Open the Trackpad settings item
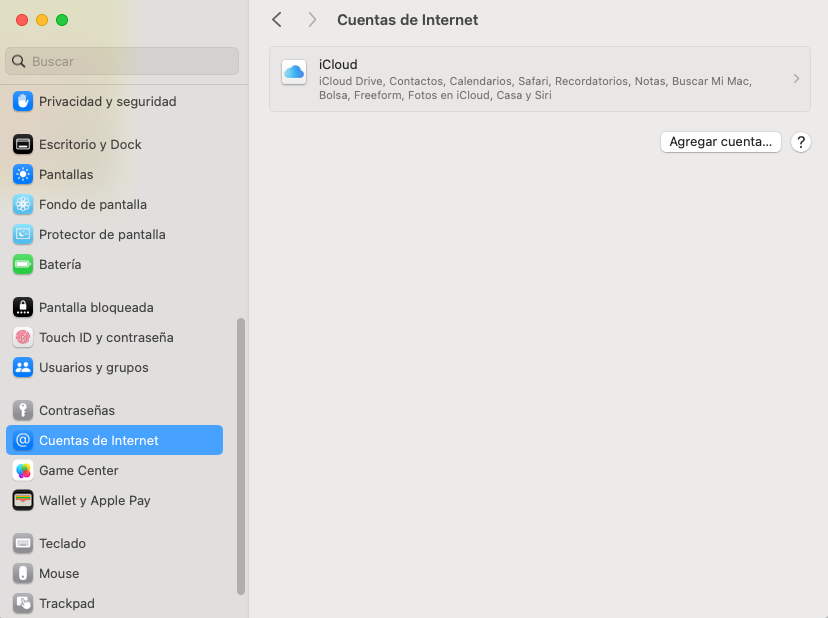The width and height of the screenshot is (828, 618). coord(66,603)
